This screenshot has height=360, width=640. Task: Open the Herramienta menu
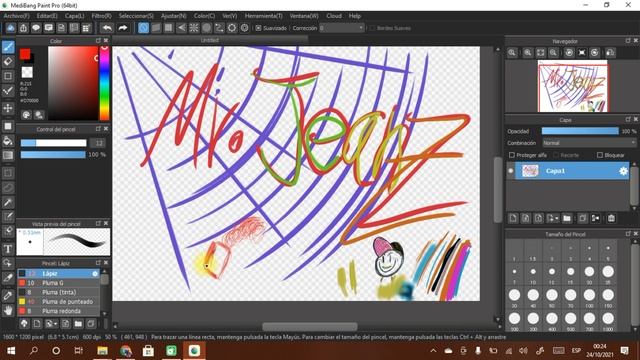point(263,16)
